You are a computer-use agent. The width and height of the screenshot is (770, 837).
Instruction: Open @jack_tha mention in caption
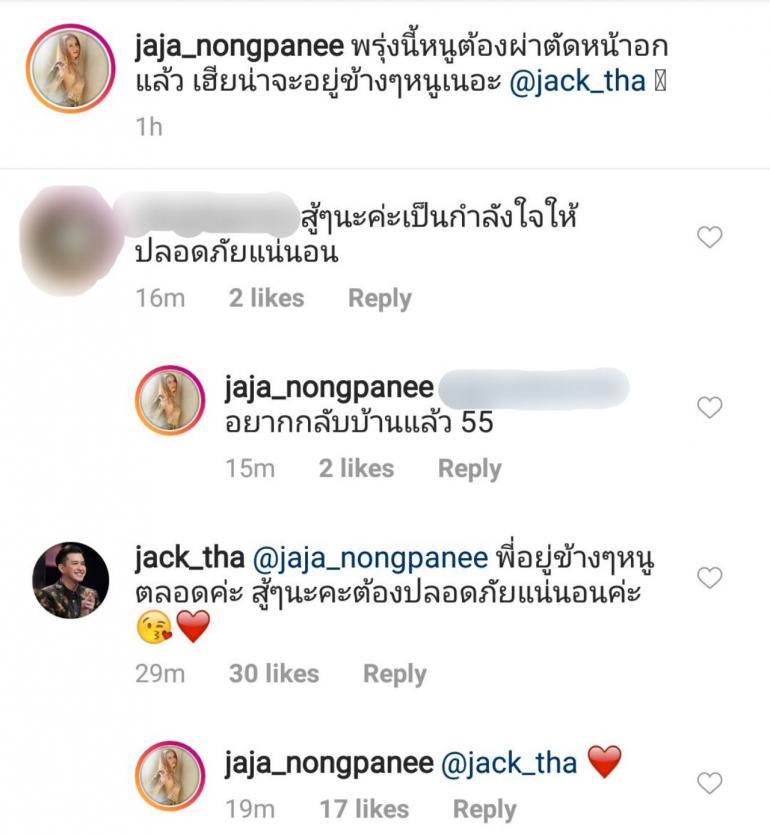(577, 82)
